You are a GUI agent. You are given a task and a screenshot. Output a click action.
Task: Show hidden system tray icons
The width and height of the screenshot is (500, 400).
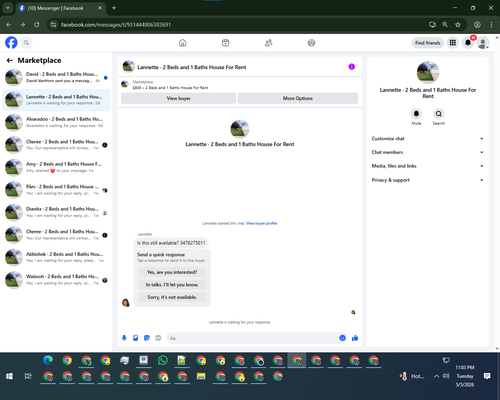(x=436, y=376)
